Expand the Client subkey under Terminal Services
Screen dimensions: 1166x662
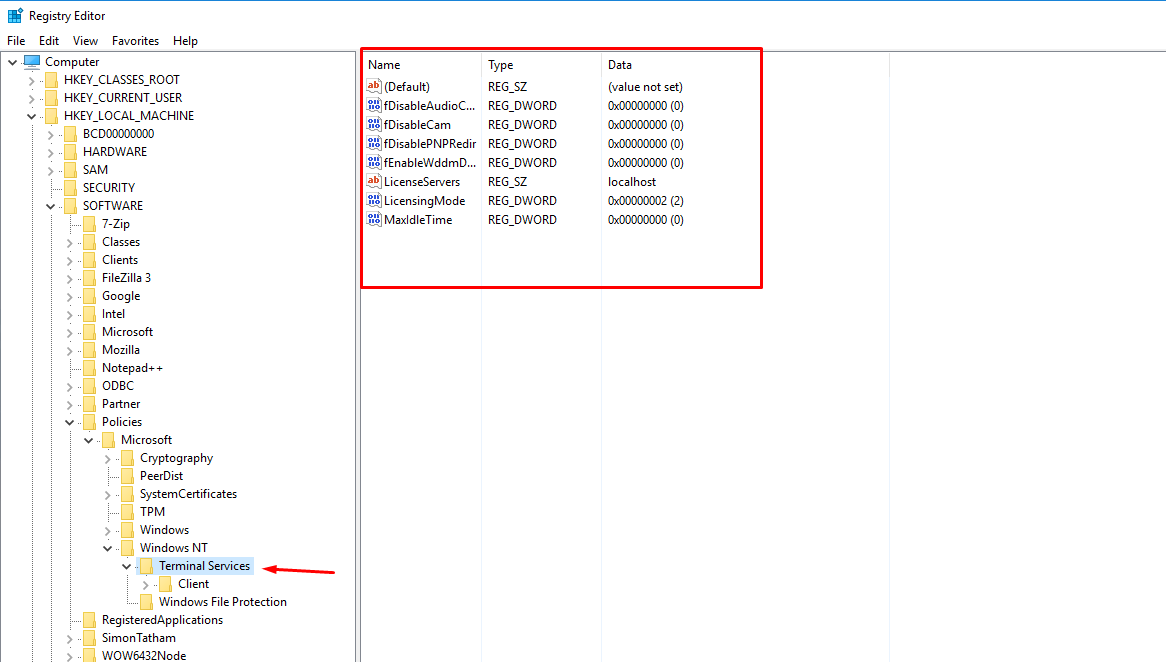click(146, 584)
